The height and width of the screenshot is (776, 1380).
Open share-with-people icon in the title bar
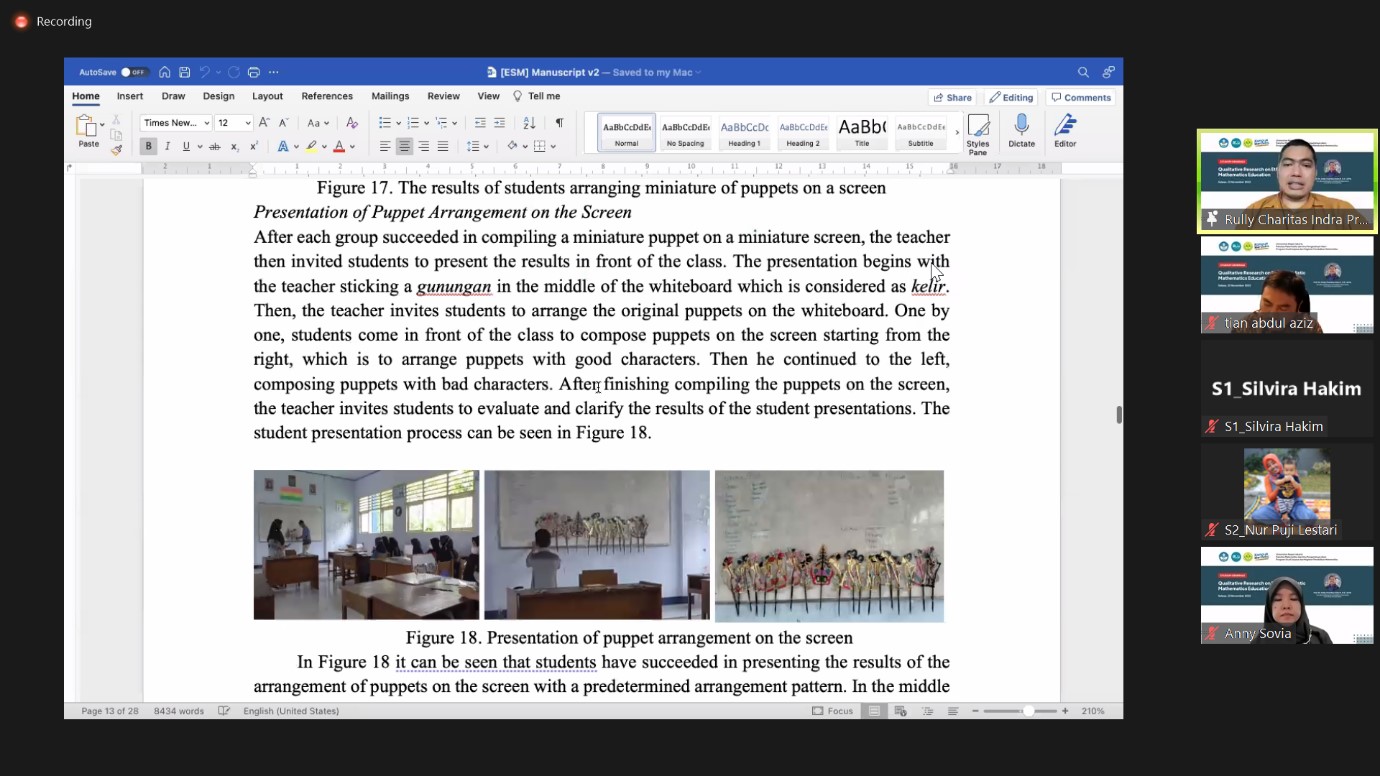[x=1108, y=72]
